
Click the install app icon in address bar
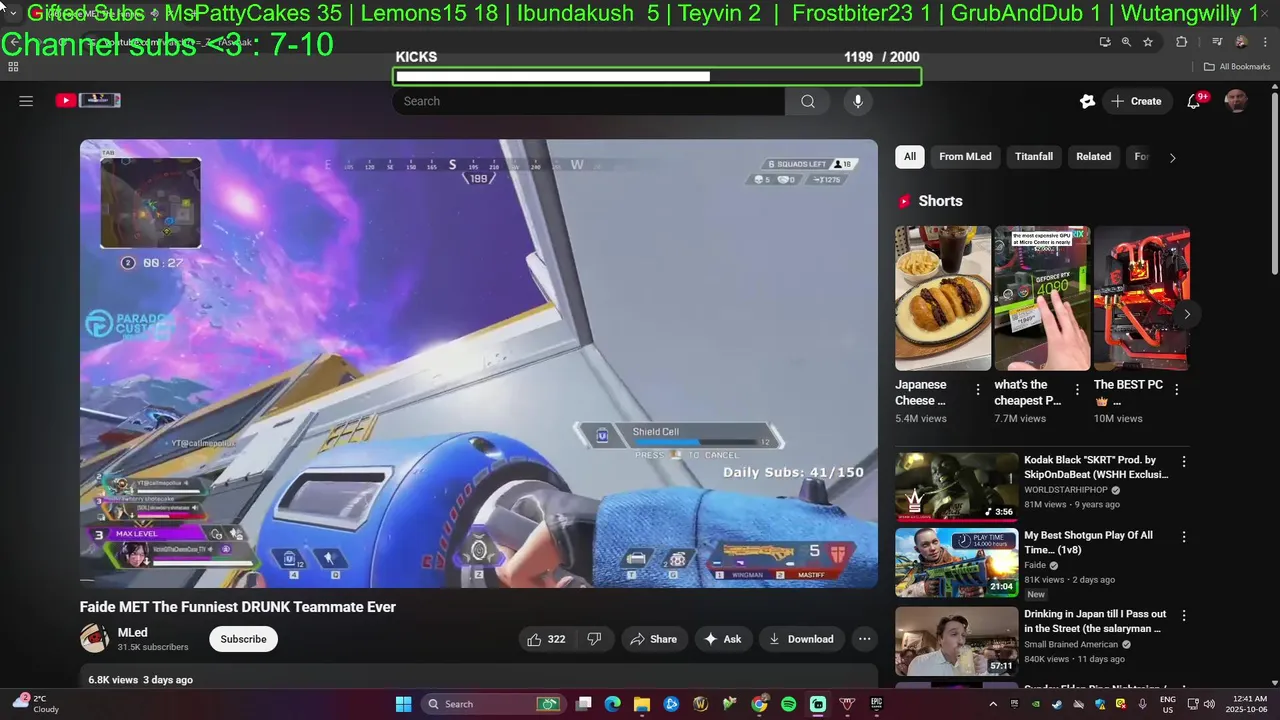(x=1105, y=42)
